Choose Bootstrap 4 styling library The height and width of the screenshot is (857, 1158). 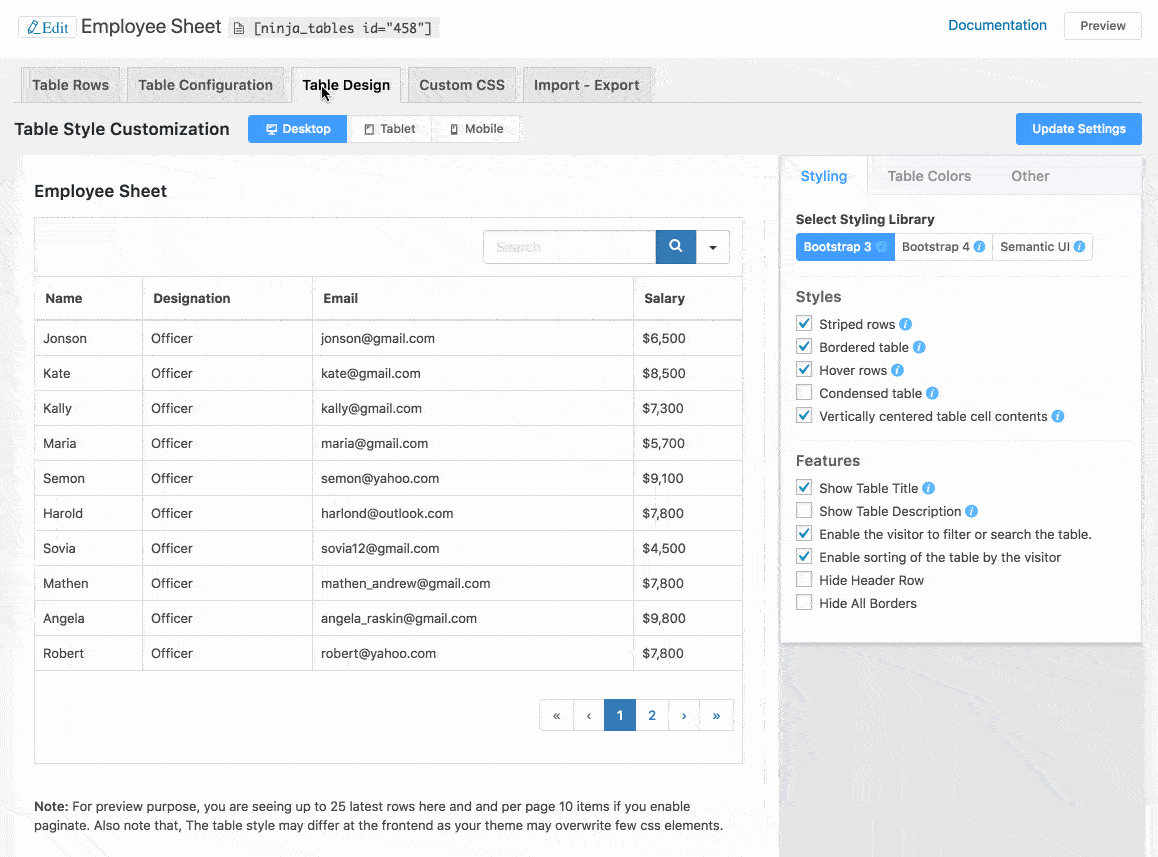pos(943,247)
